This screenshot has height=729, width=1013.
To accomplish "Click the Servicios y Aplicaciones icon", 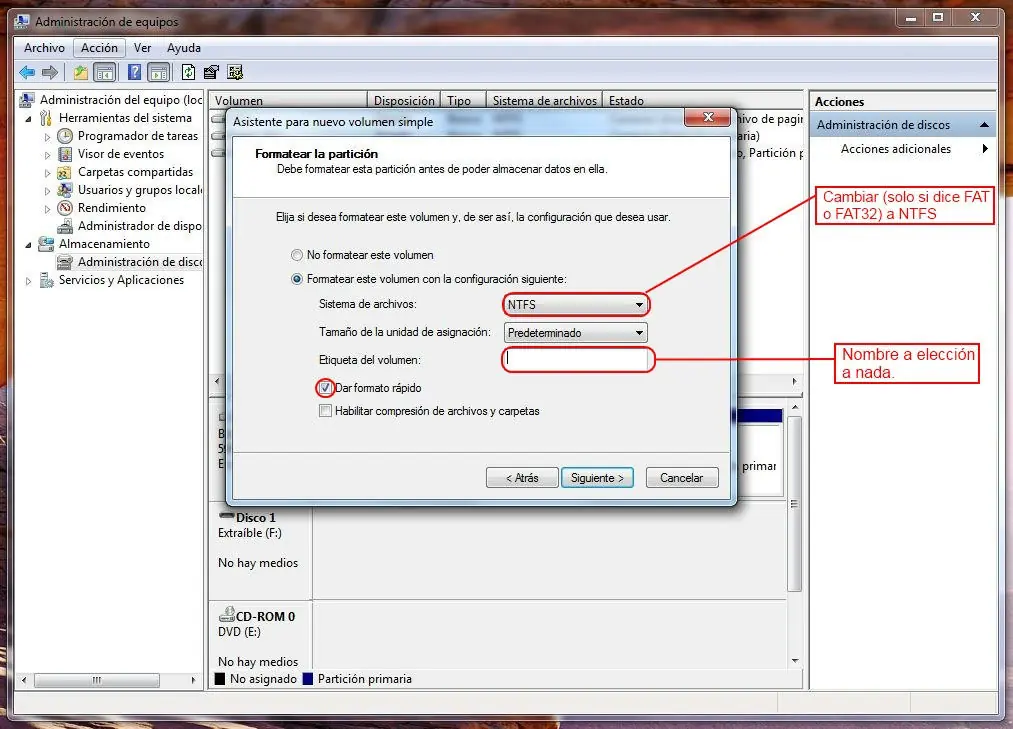I will pyautogui.click(x=46, y=280).
